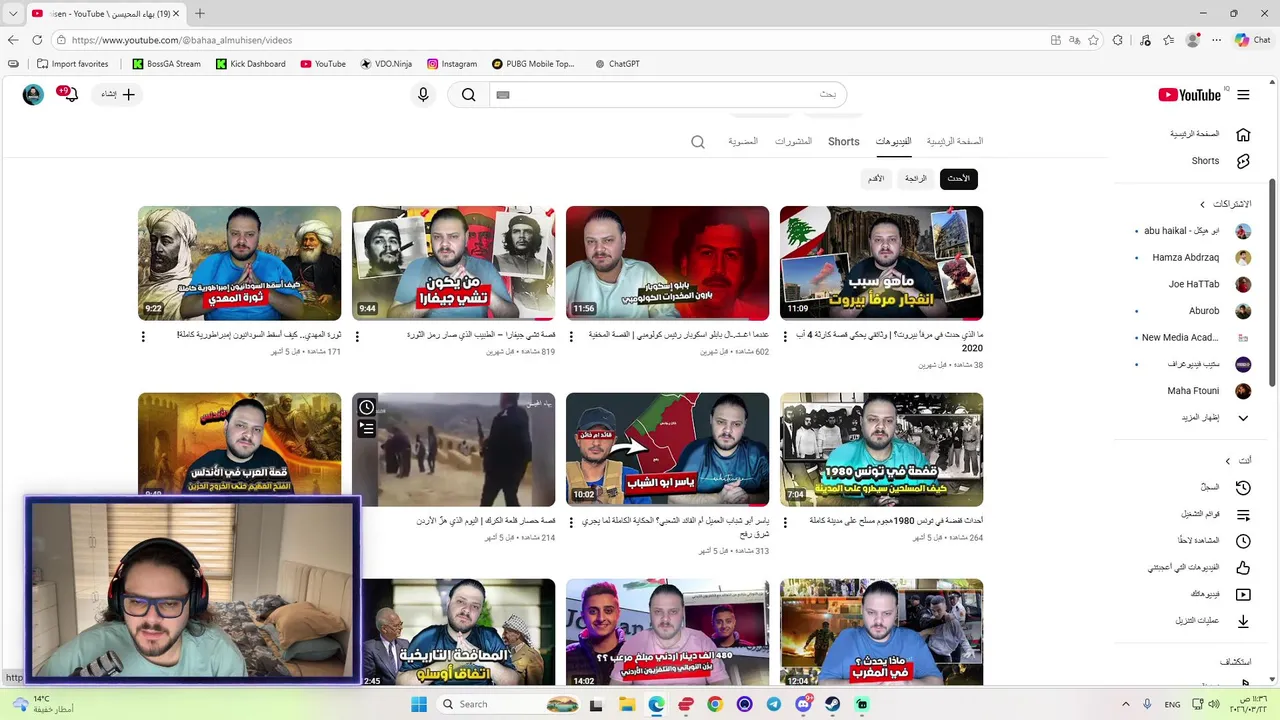1280x720 pixels.
Task: Open liked videos in the sidebar
Action: [x=1243, y=568]
